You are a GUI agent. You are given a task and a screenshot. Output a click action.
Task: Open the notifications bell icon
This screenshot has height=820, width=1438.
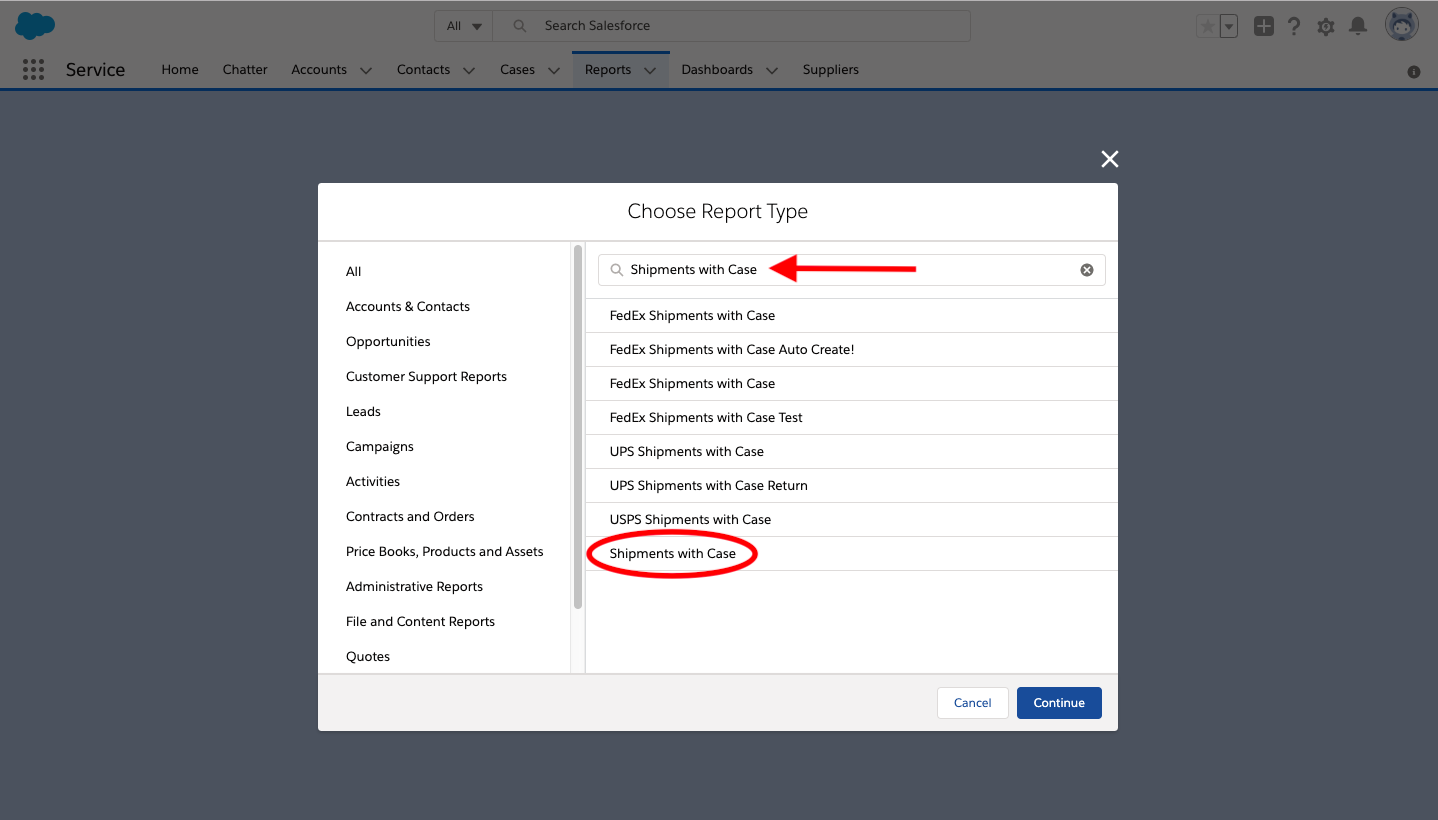tap(1358, 27)
